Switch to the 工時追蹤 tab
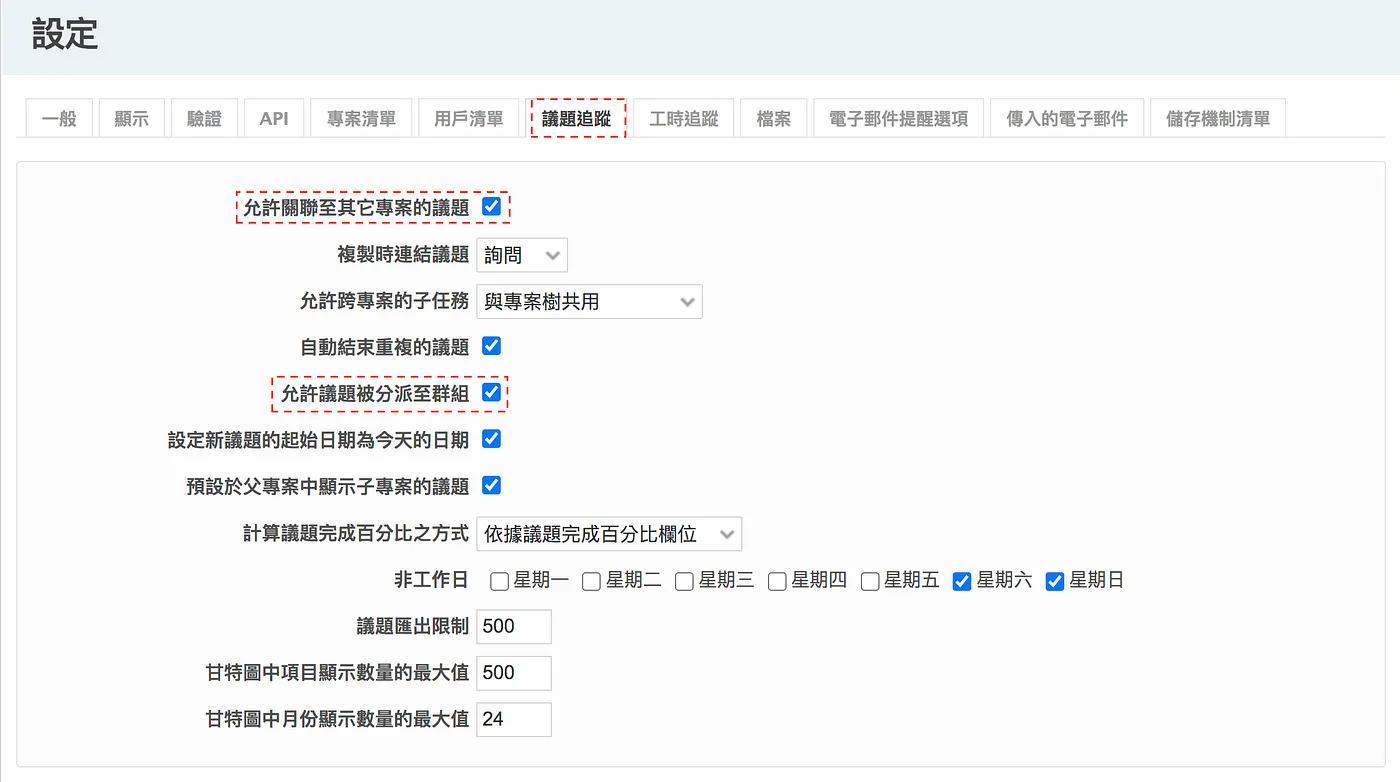 point(684,118)
